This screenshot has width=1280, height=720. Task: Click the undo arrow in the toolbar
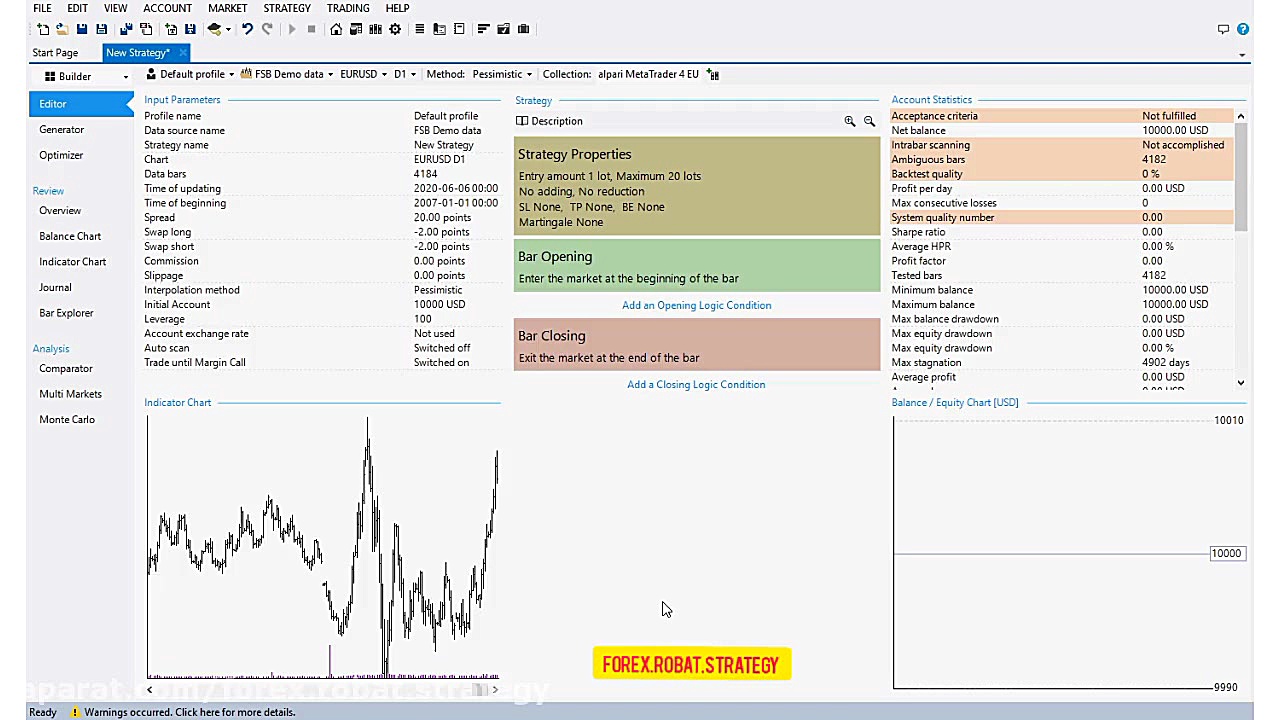248,29
